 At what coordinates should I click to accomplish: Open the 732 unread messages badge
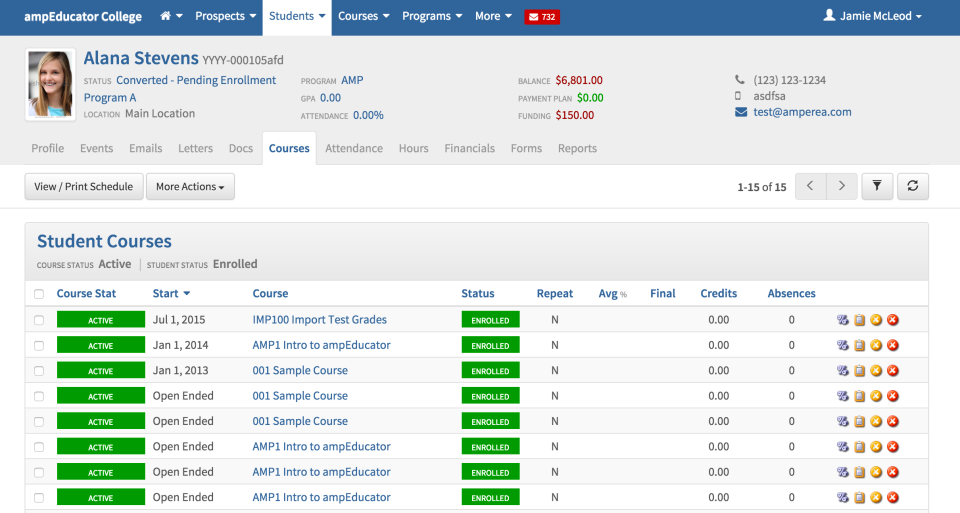click(542, 17)
